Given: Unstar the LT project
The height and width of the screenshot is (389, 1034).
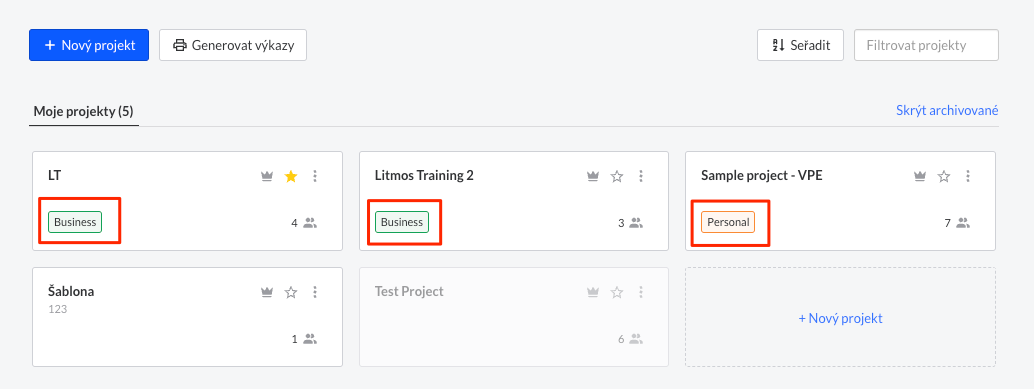Looking at the screenshot, I should 291,176.
